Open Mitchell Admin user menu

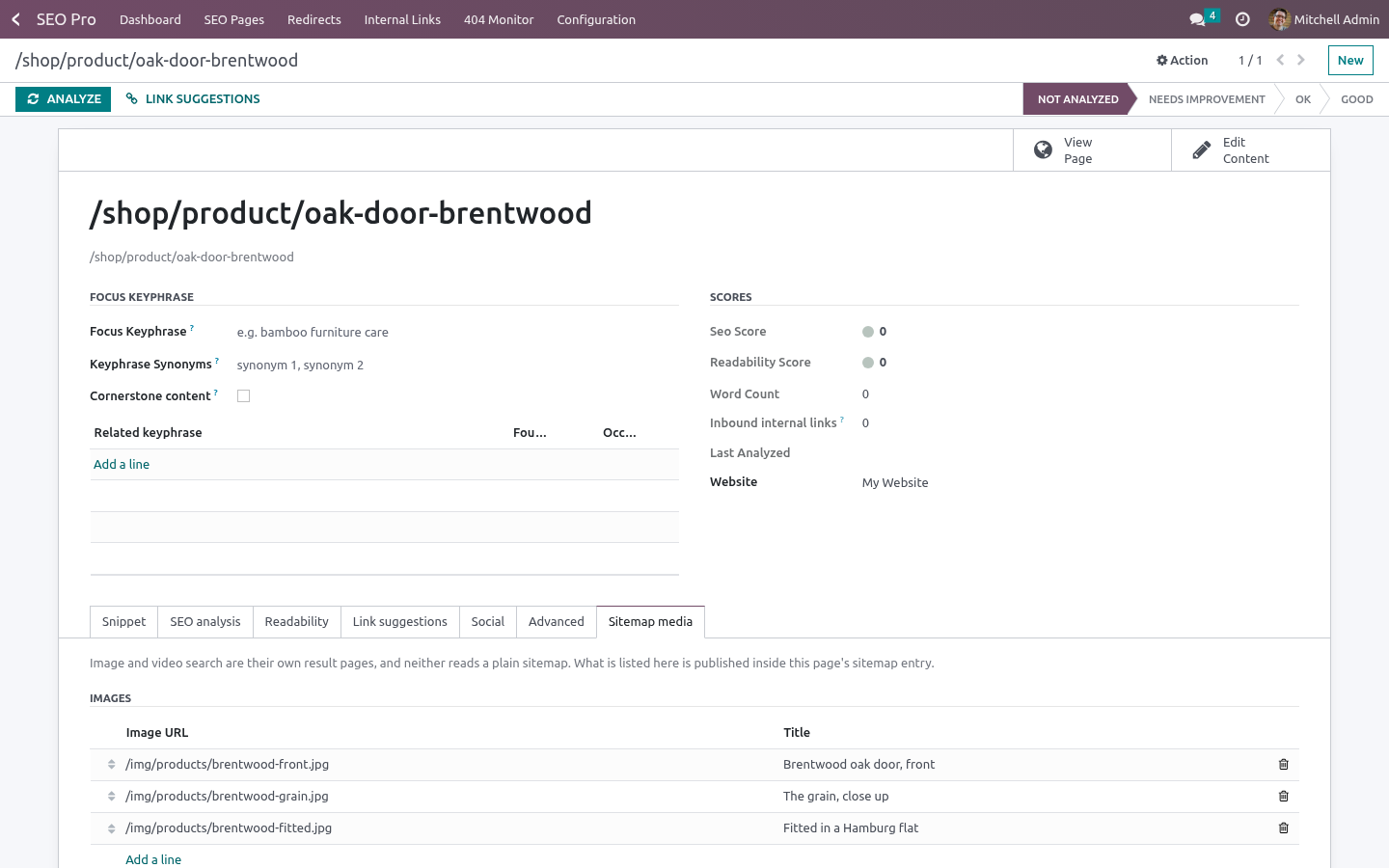[1324, 19]
